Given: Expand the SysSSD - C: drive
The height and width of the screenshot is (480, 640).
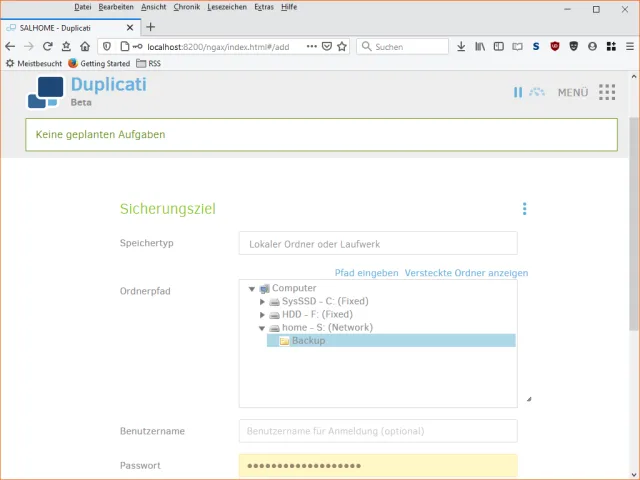Looking at the screenshot, I should coord(262,302).
